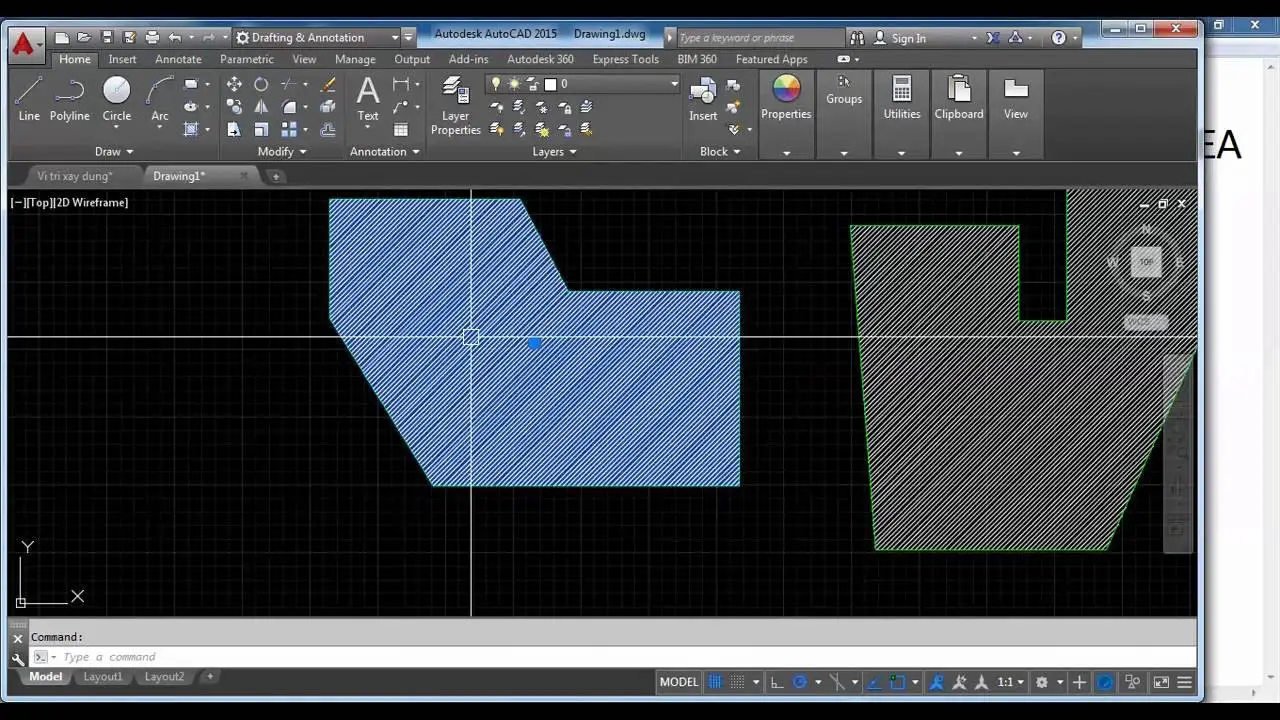The height and width of the screenshot is (720, 1280).
Task: Select the Circle tool
Action: [116, 97]
